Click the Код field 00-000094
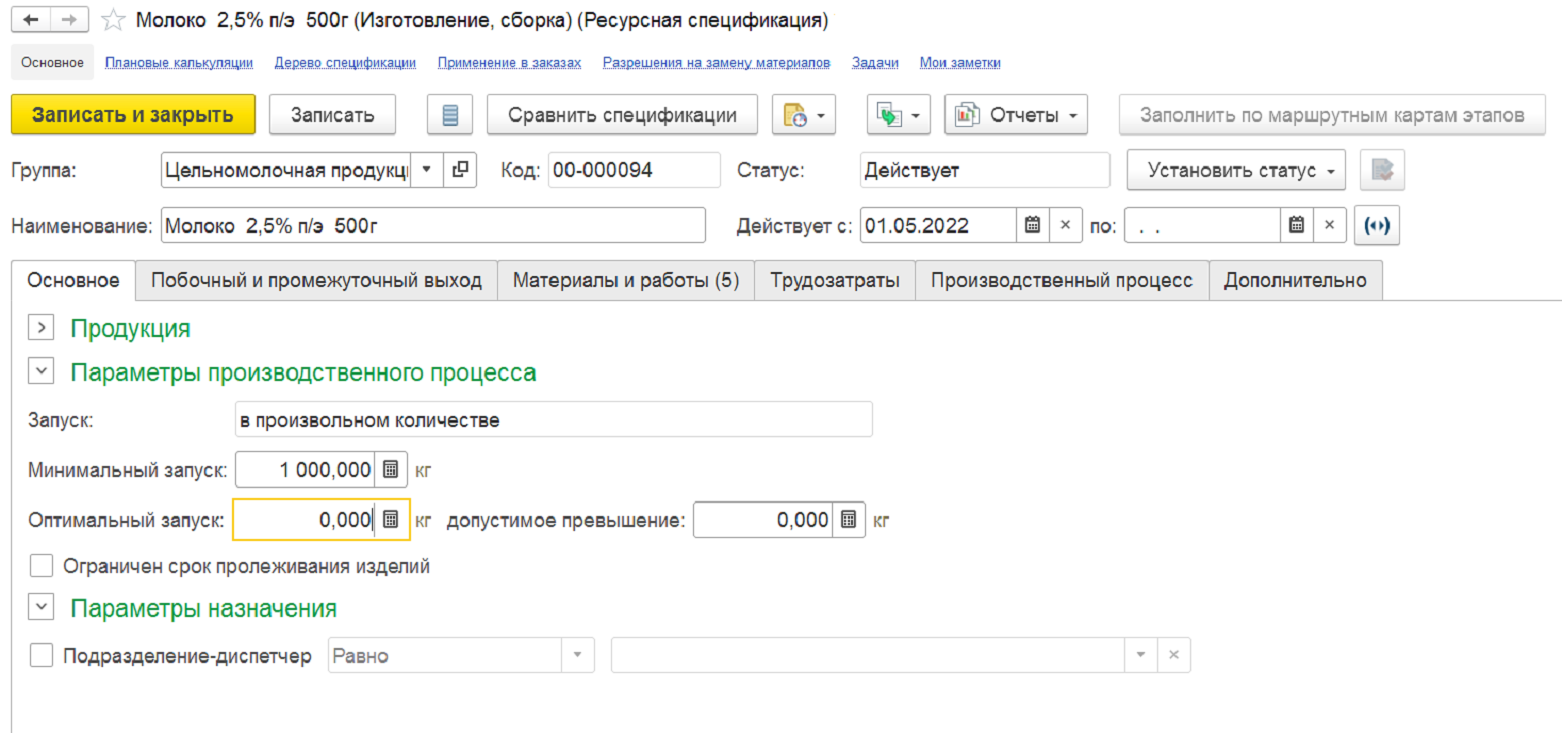This screenshot has width=1563, height=734. 634,170
